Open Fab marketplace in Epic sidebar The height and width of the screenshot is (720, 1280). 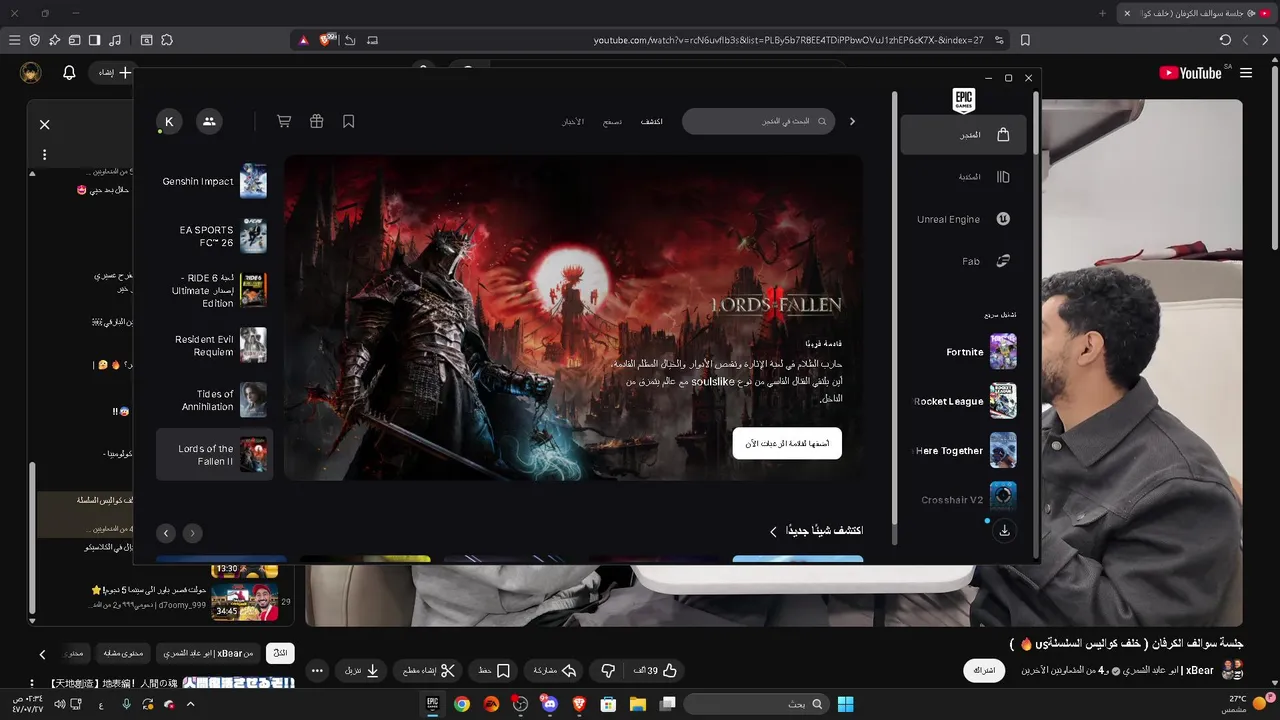coord(963,261)
